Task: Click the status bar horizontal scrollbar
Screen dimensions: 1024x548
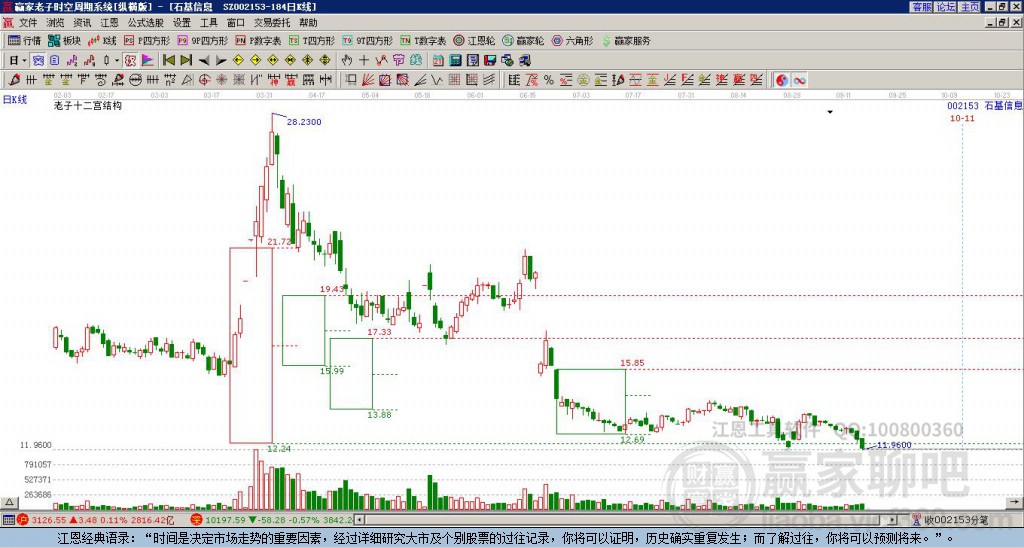Action: 626,520
